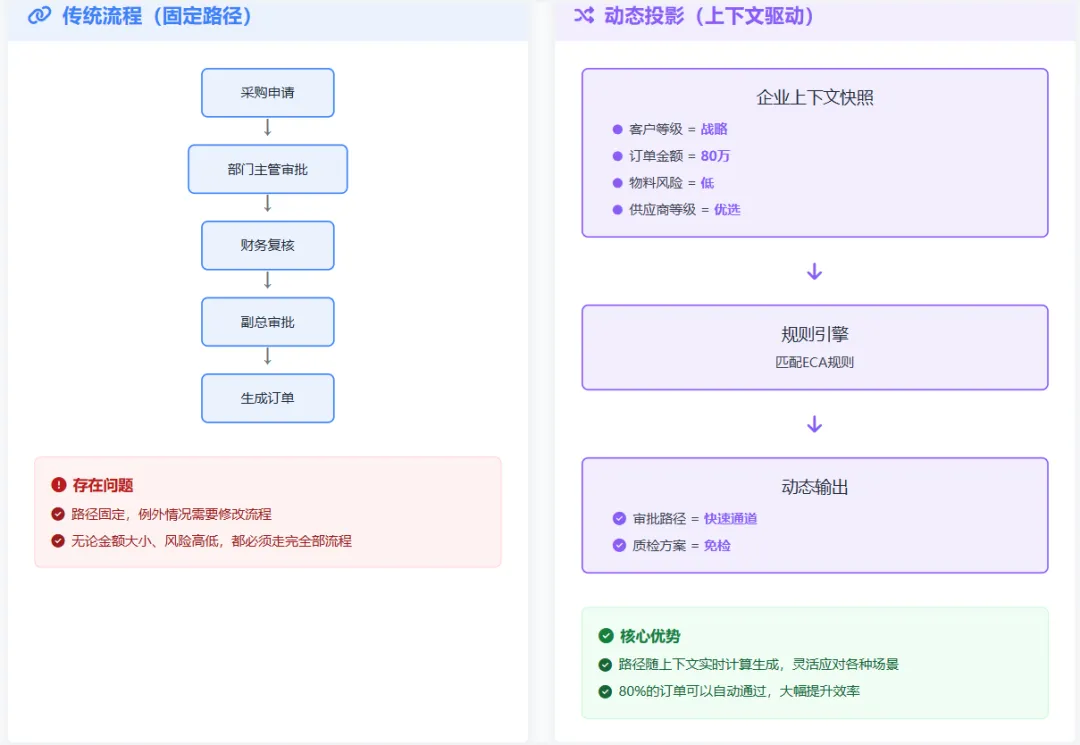Click the 免检 value
Screen dimensions: 1080x745
pyautogui.click(x=717, y=545)
